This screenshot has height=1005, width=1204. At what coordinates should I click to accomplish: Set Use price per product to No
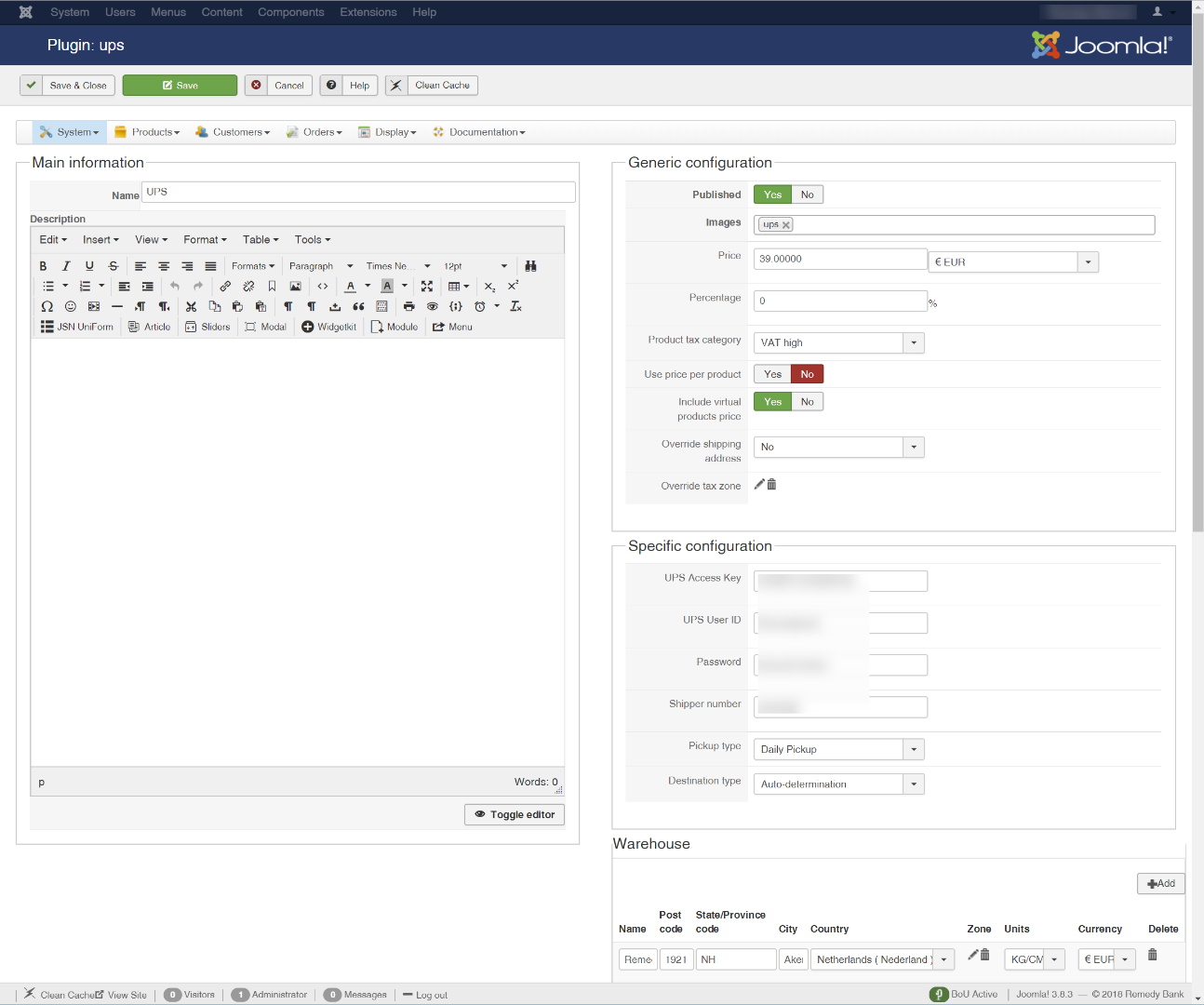pyautogui.click(x=808, y=374)
